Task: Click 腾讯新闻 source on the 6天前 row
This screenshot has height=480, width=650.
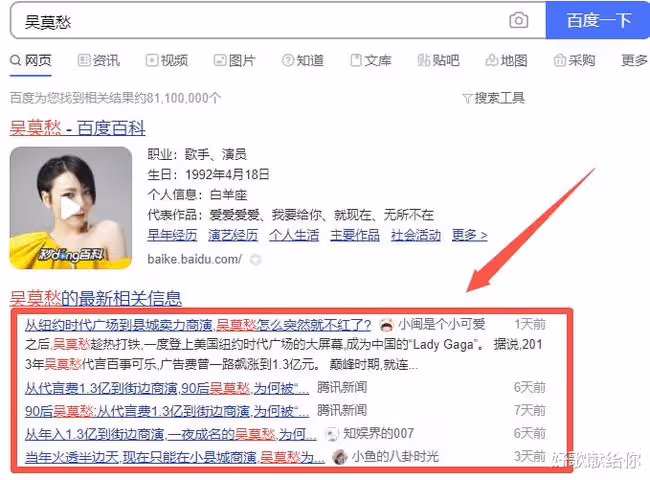Action: 342,388
